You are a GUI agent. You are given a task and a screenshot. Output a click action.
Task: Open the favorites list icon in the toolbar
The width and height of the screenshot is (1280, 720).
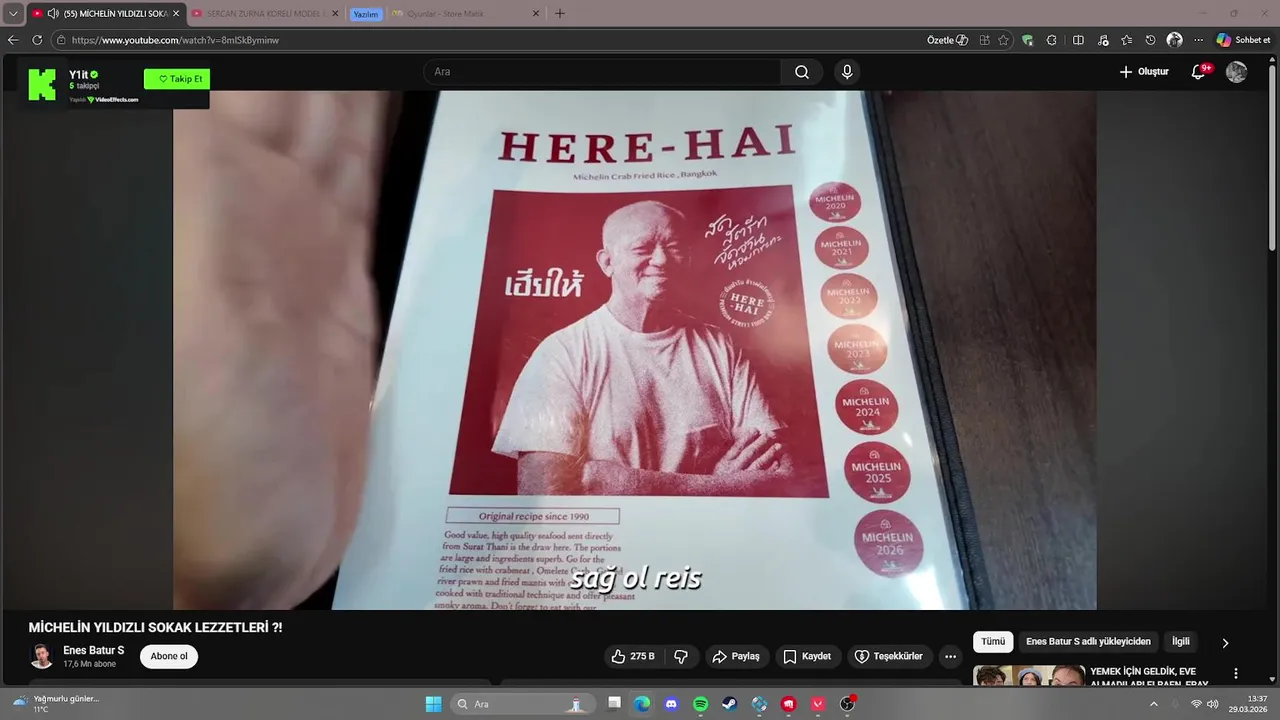[x=1127, y=40]
